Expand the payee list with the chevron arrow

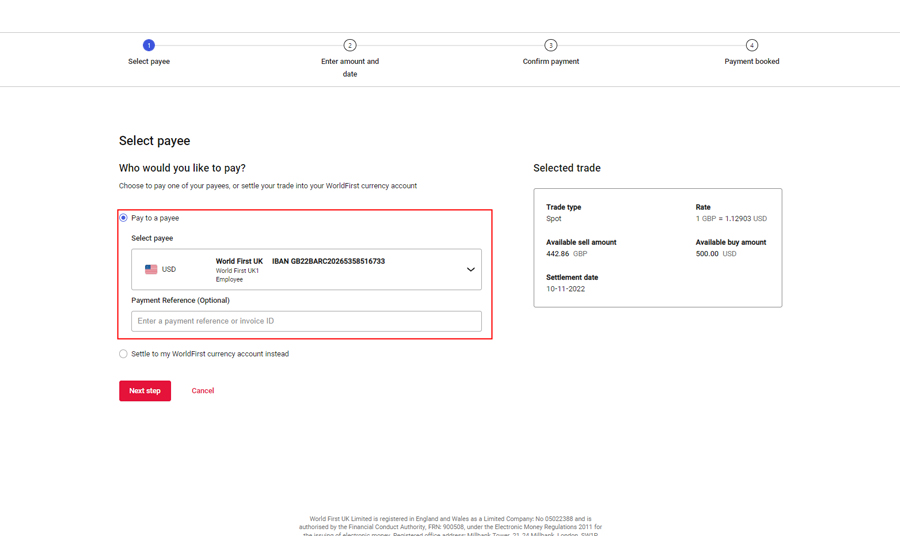click(x=470, y=269)
